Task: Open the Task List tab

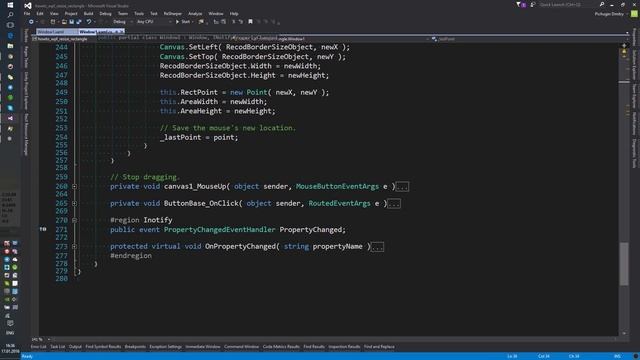Action: click(x=58, y=347)
